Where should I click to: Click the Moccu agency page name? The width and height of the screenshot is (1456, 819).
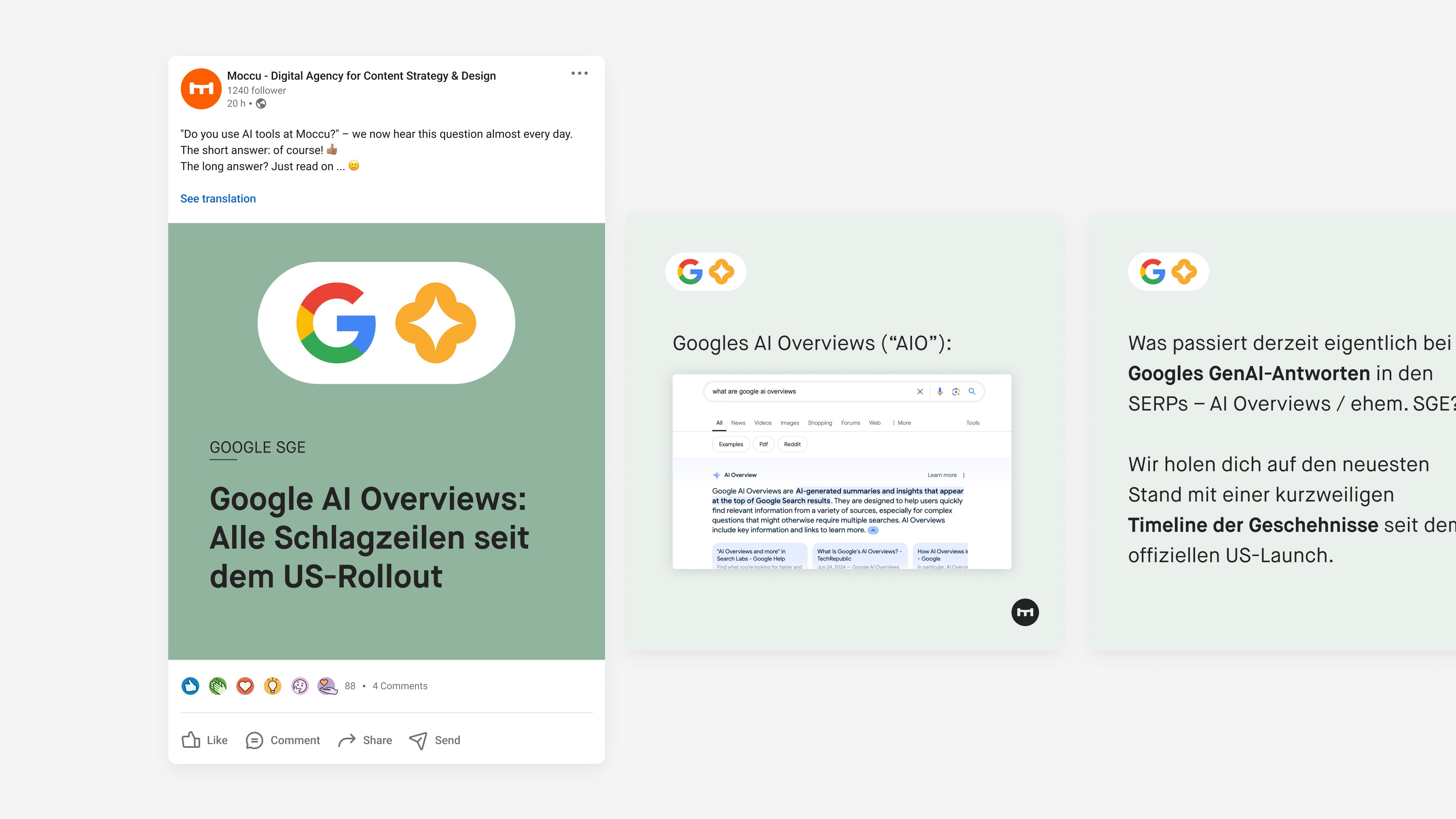[x=361, y=76]
